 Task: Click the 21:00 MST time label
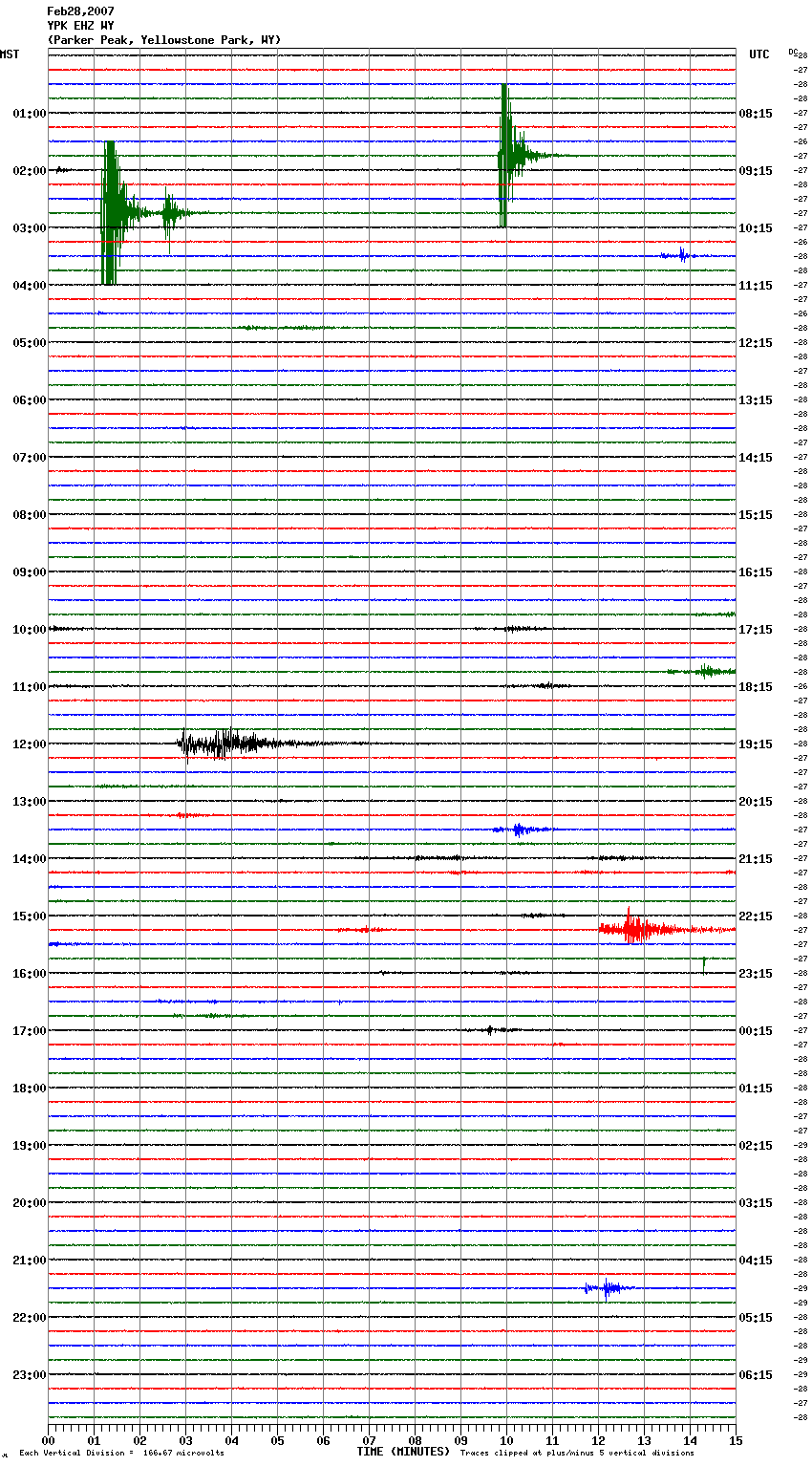pos(30,1261)
